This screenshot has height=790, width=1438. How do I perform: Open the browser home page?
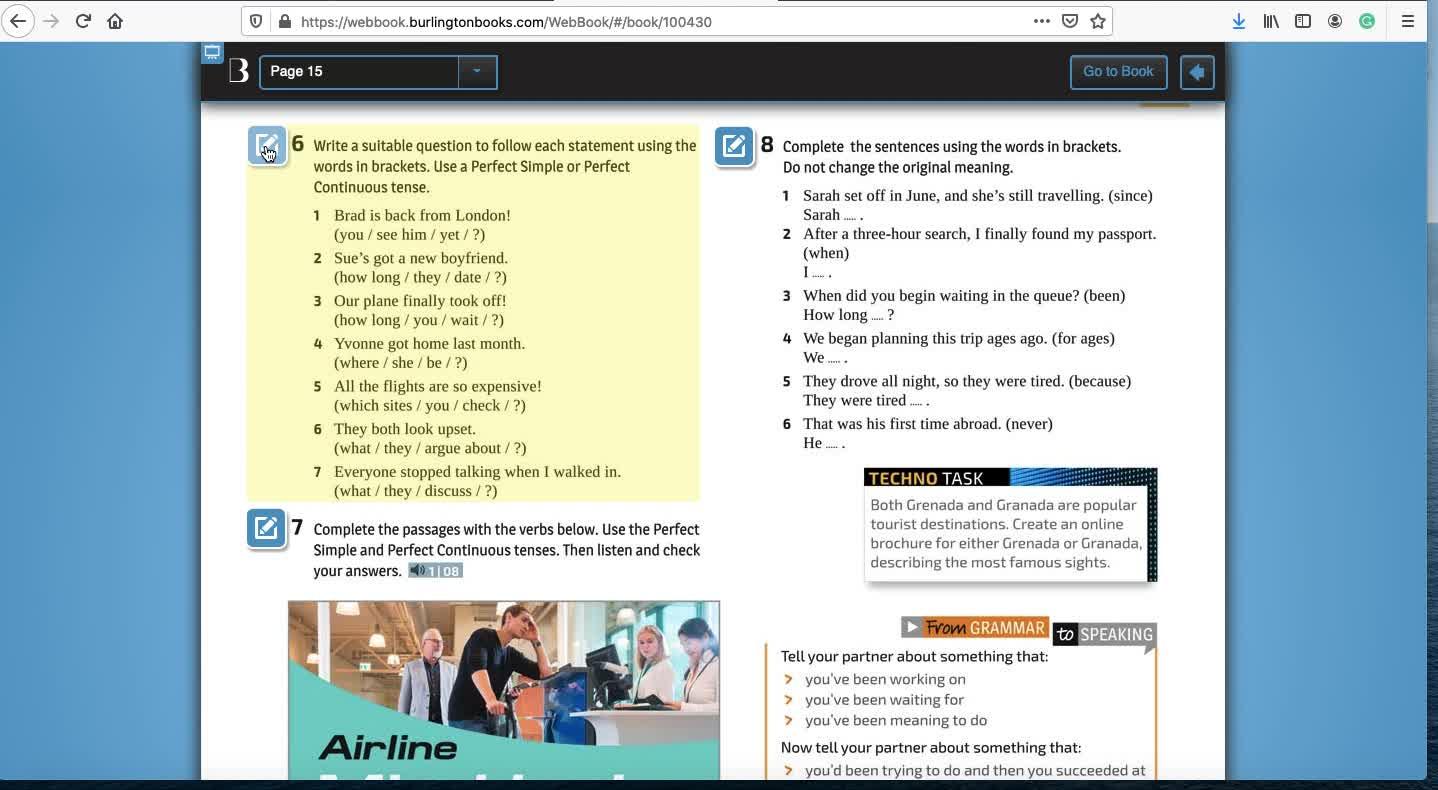[x=115, y=21]
